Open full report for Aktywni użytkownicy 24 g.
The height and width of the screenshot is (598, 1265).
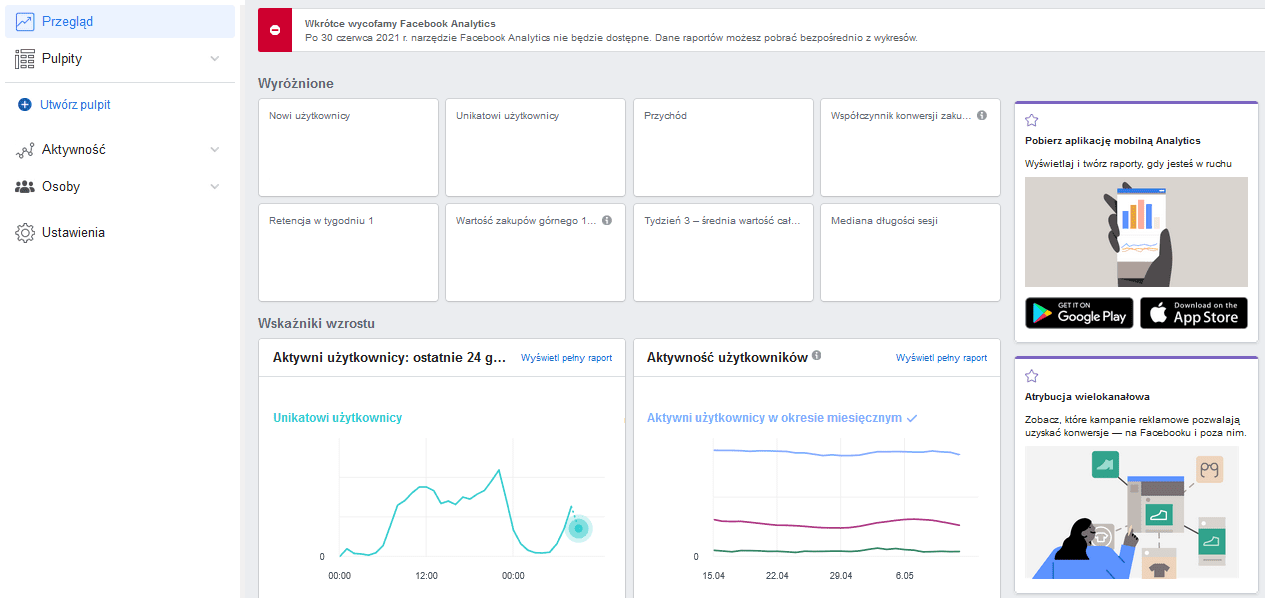566,357
